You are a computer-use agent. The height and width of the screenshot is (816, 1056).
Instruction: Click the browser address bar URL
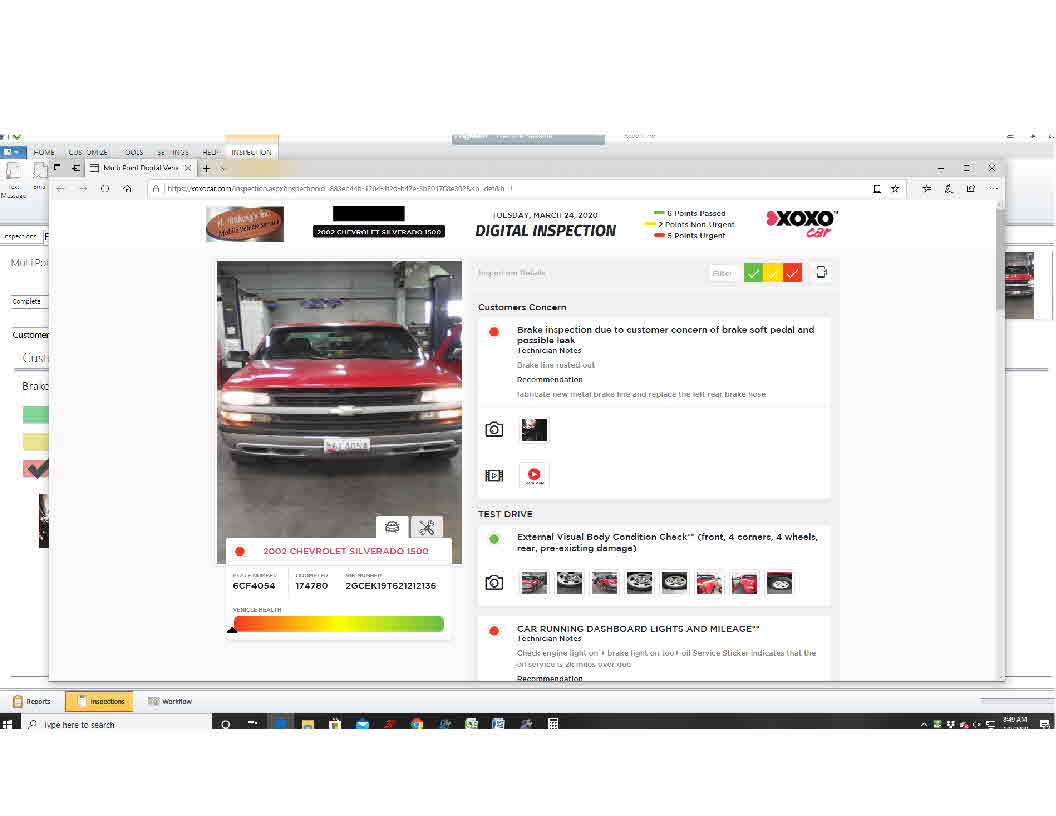(500, 188)
